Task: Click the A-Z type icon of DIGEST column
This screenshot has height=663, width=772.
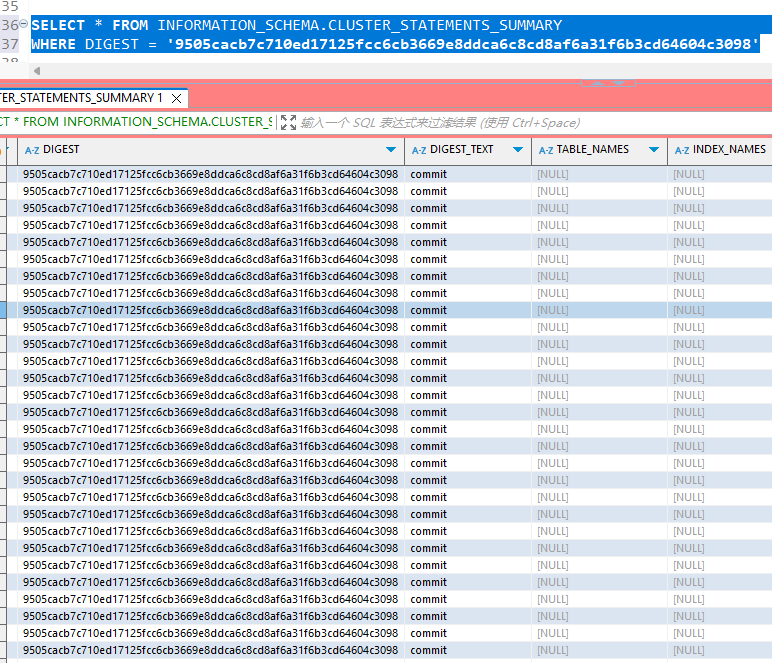Action: (x=31, y=150)
